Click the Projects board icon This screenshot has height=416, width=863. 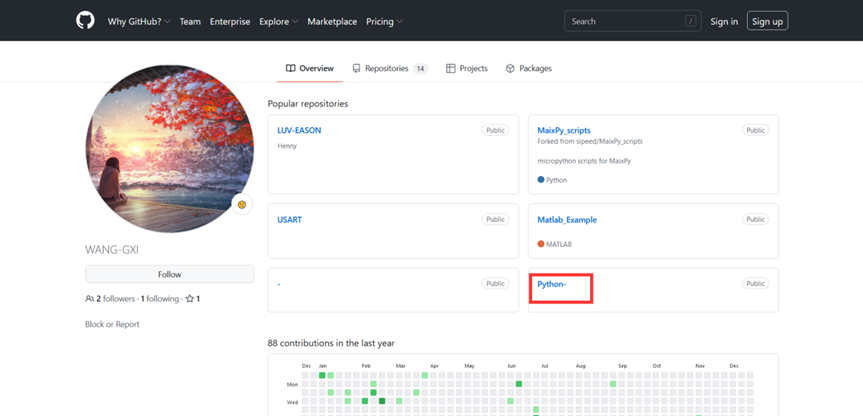(x=451, y=69)
